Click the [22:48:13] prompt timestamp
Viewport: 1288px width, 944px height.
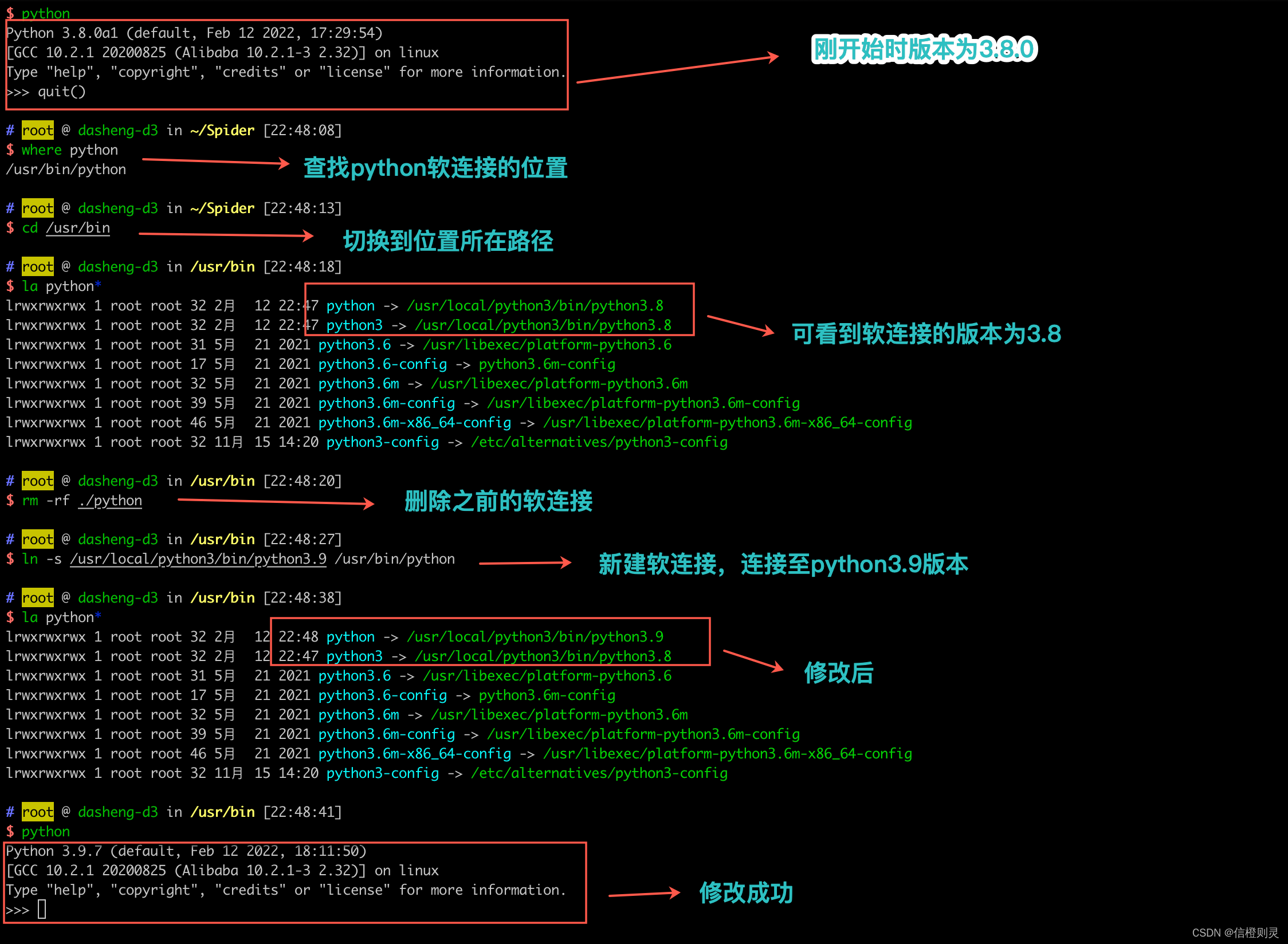(x=303, y=209)
